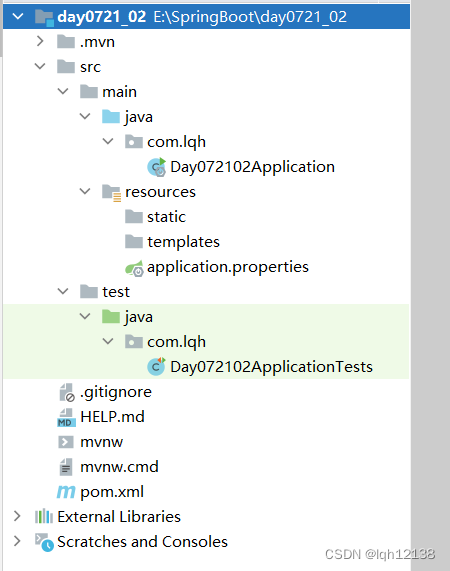Select the Scratches and Consoles label
The image size is (450, 571).
point(142,542)
